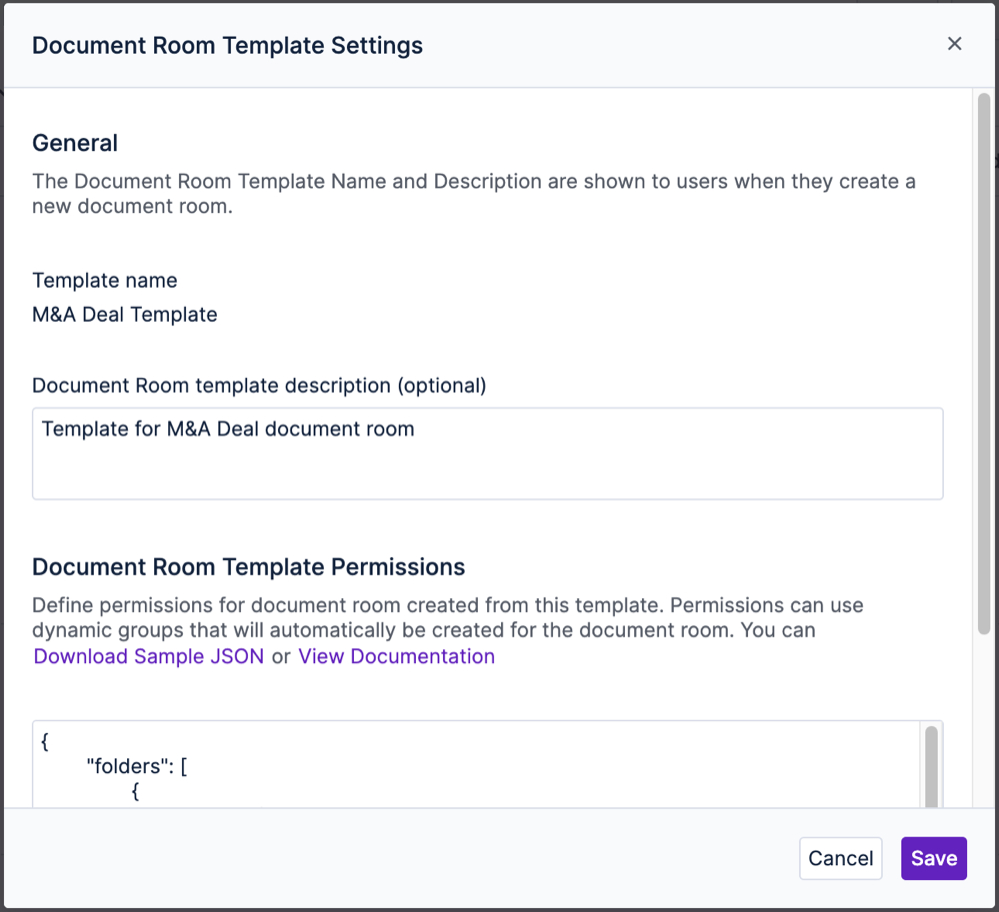Dismiss the dialog using the X icon
This screenshot has height=912, width=999.
point(954,44)
